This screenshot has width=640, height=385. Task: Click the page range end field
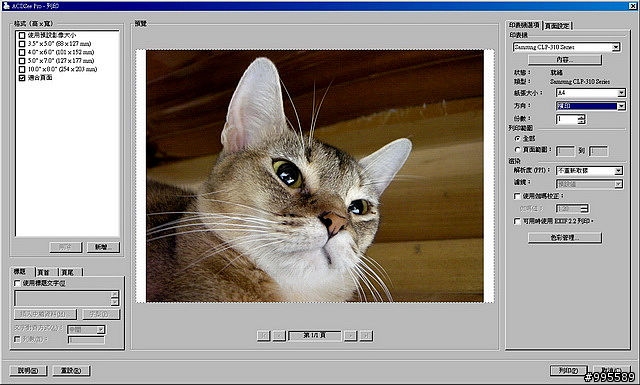point(598,151)
